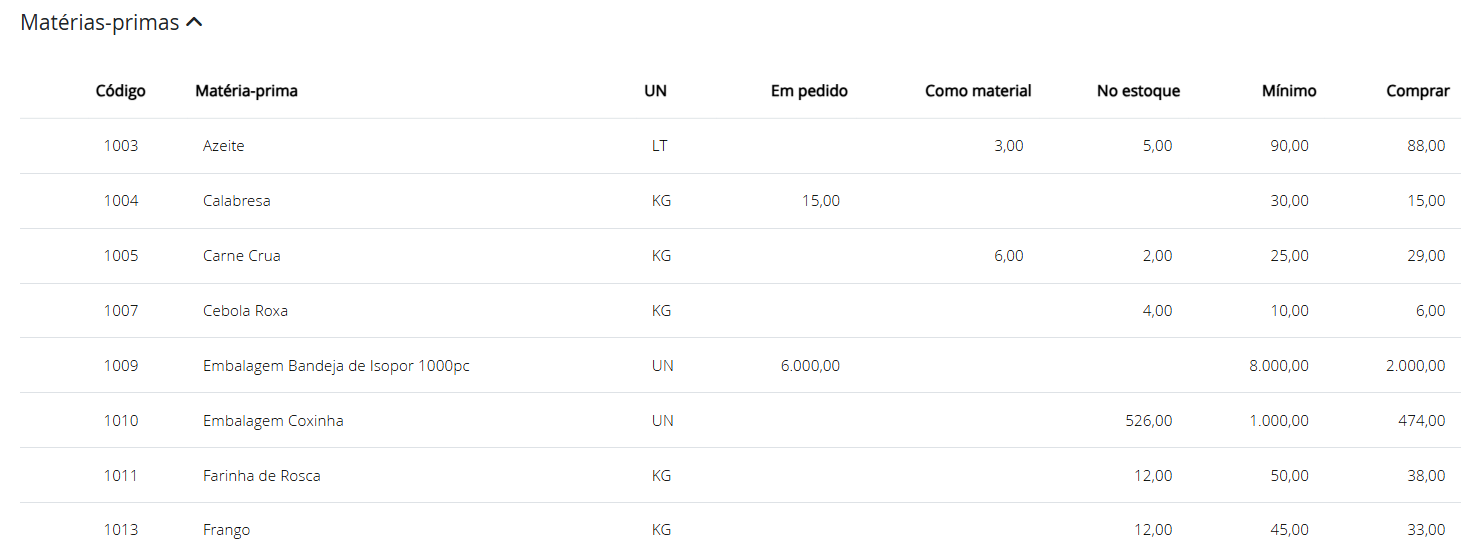
Task: Click the Frango raw material name
Action: click(226, 530)
